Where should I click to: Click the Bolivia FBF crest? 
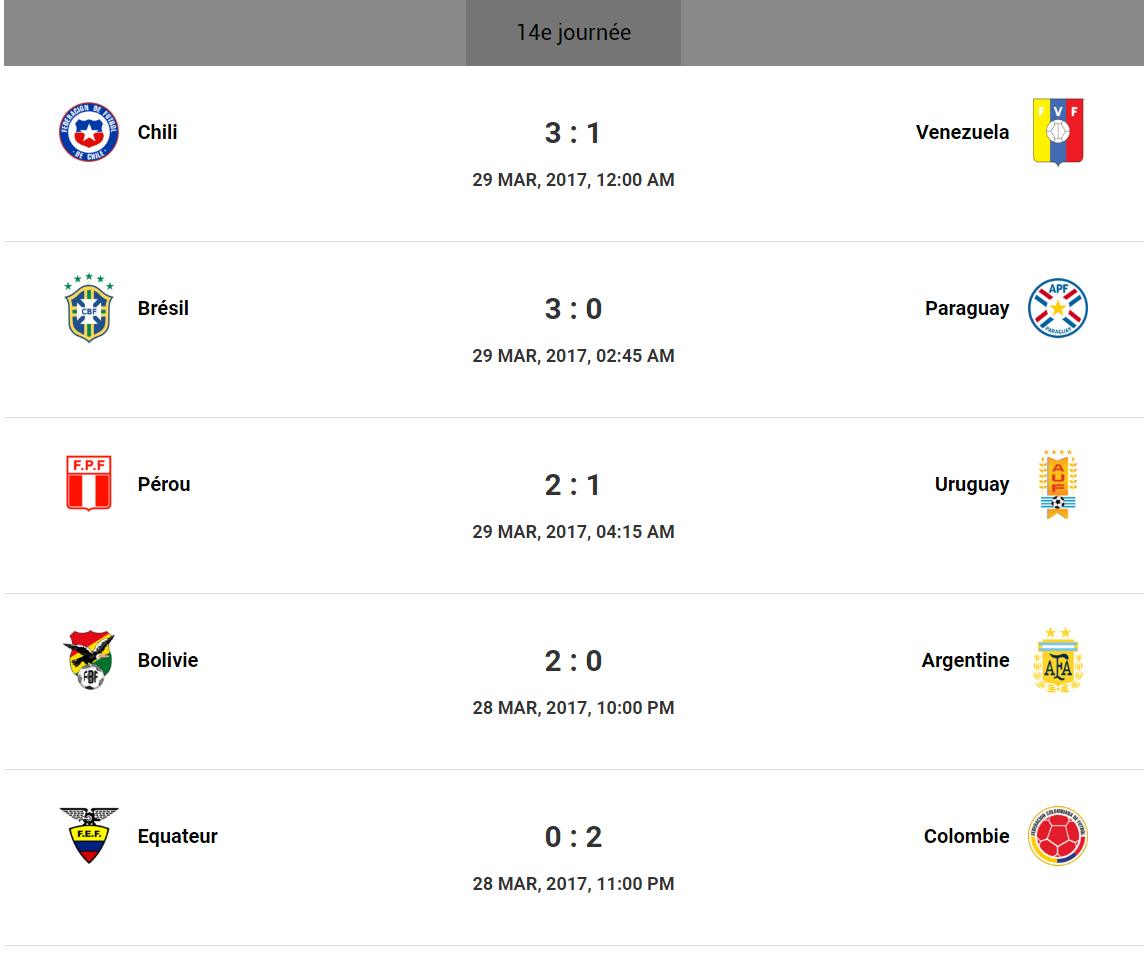pyautogui.click(x=89, y=660)
